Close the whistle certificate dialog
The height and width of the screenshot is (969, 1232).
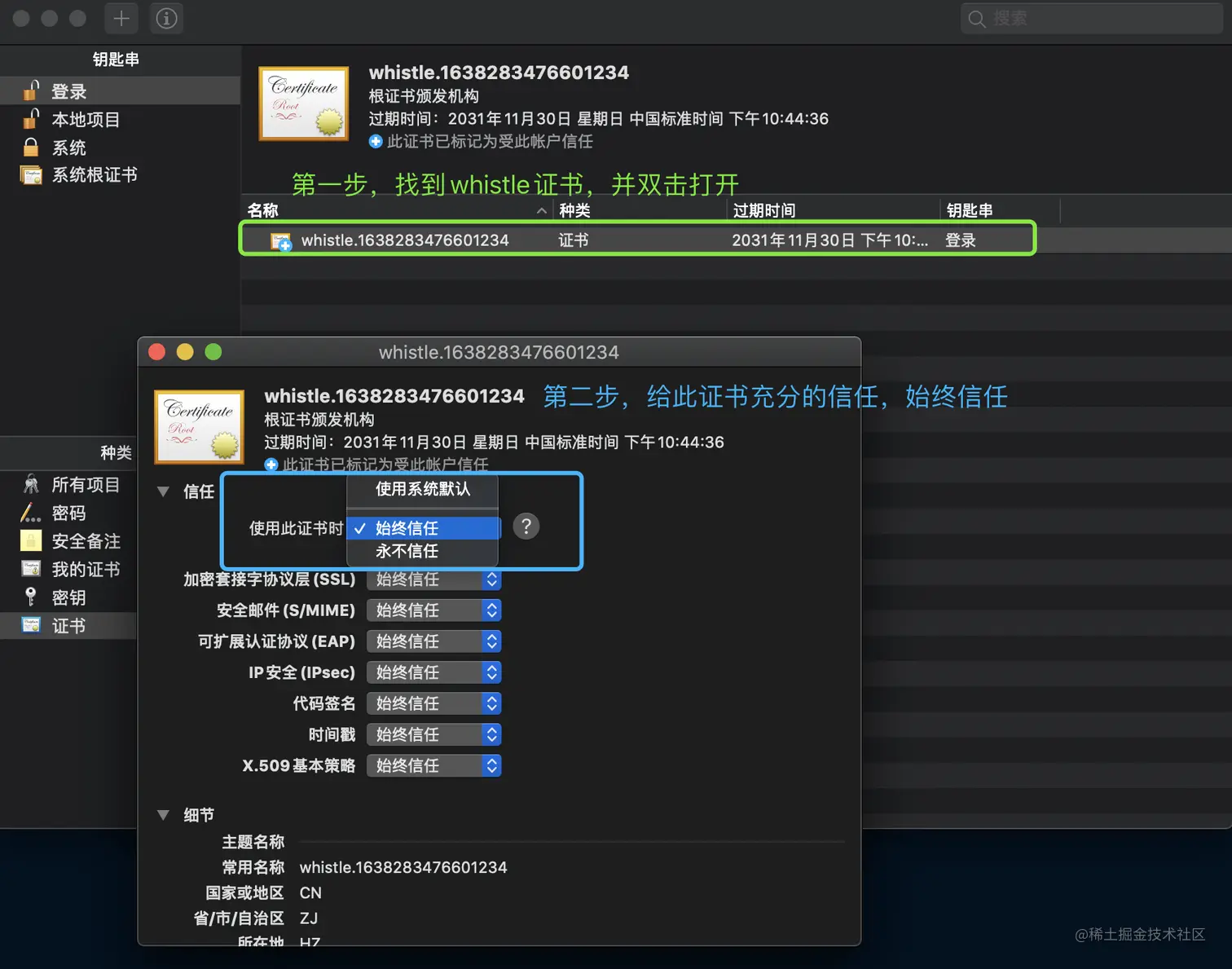point(157,351)
